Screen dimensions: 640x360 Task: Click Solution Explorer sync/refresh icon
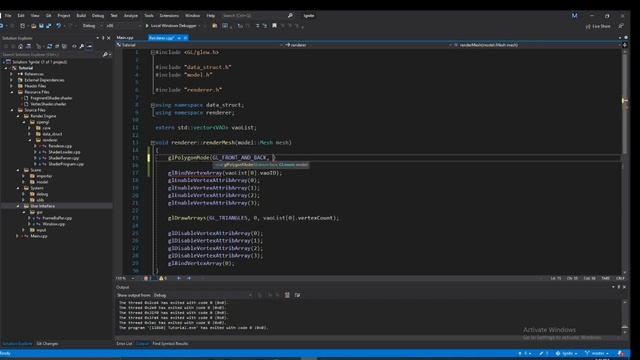coord(49,46)
